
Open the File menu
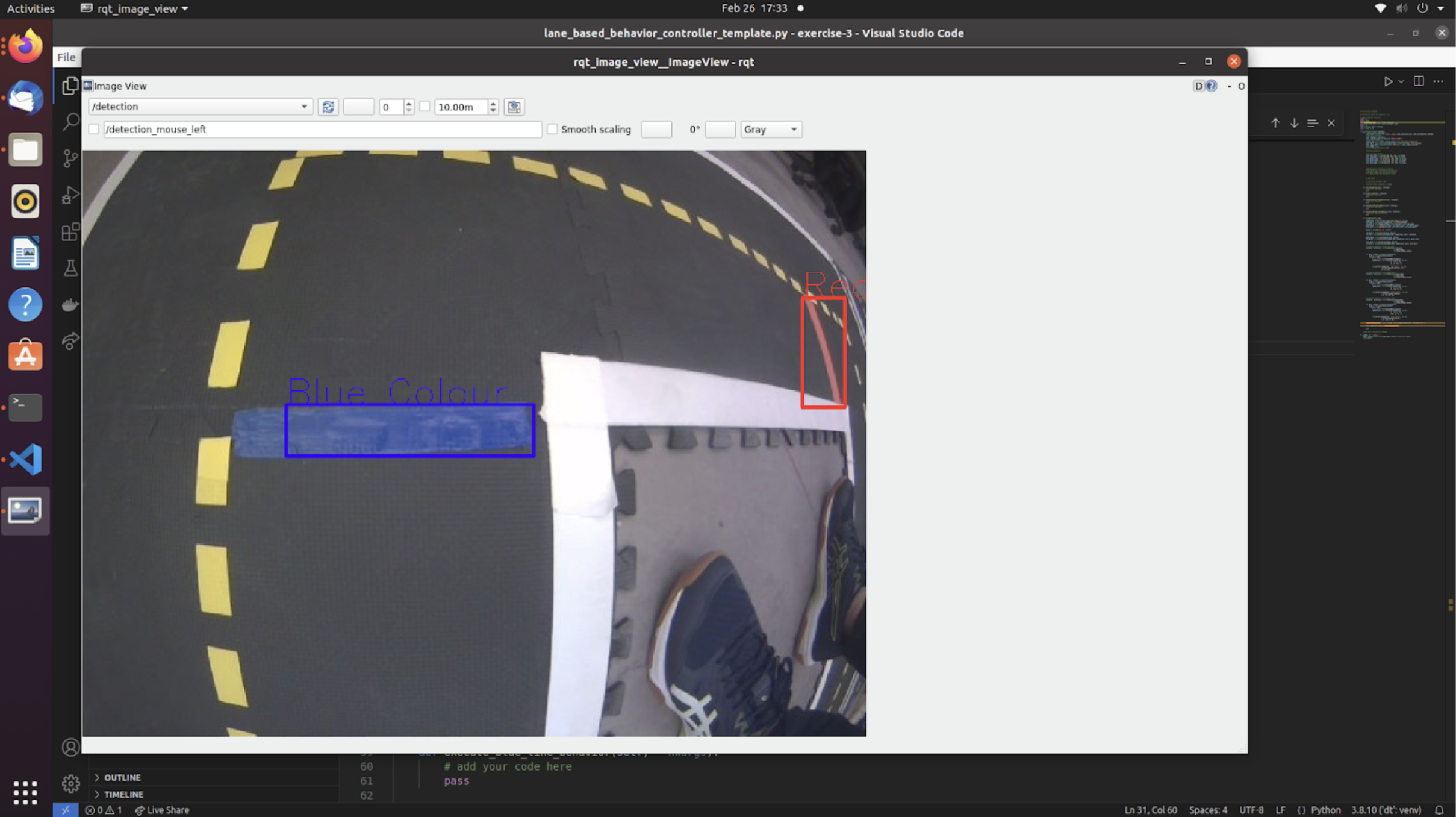point(66,57)
